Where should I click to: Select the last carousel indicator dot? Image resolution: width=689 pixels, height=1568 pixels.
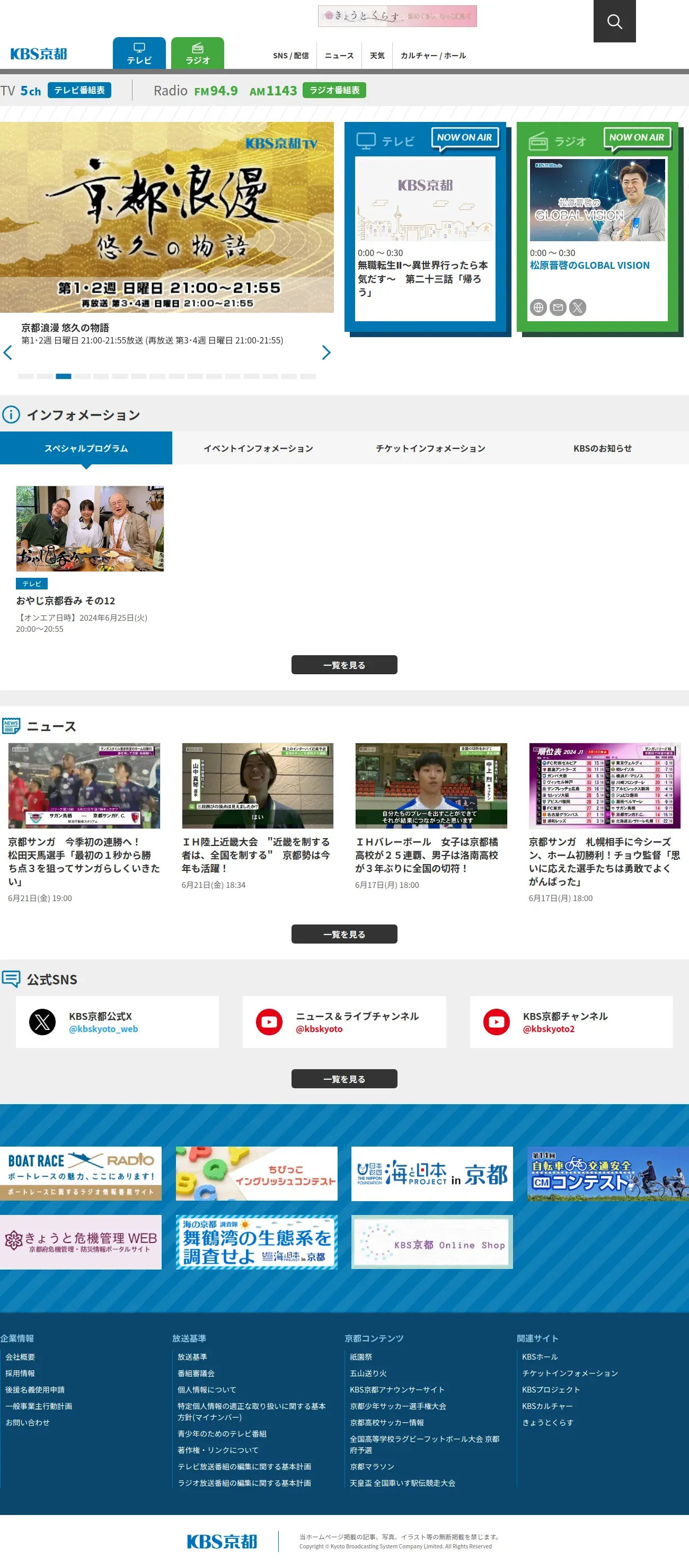coord(308,376)
